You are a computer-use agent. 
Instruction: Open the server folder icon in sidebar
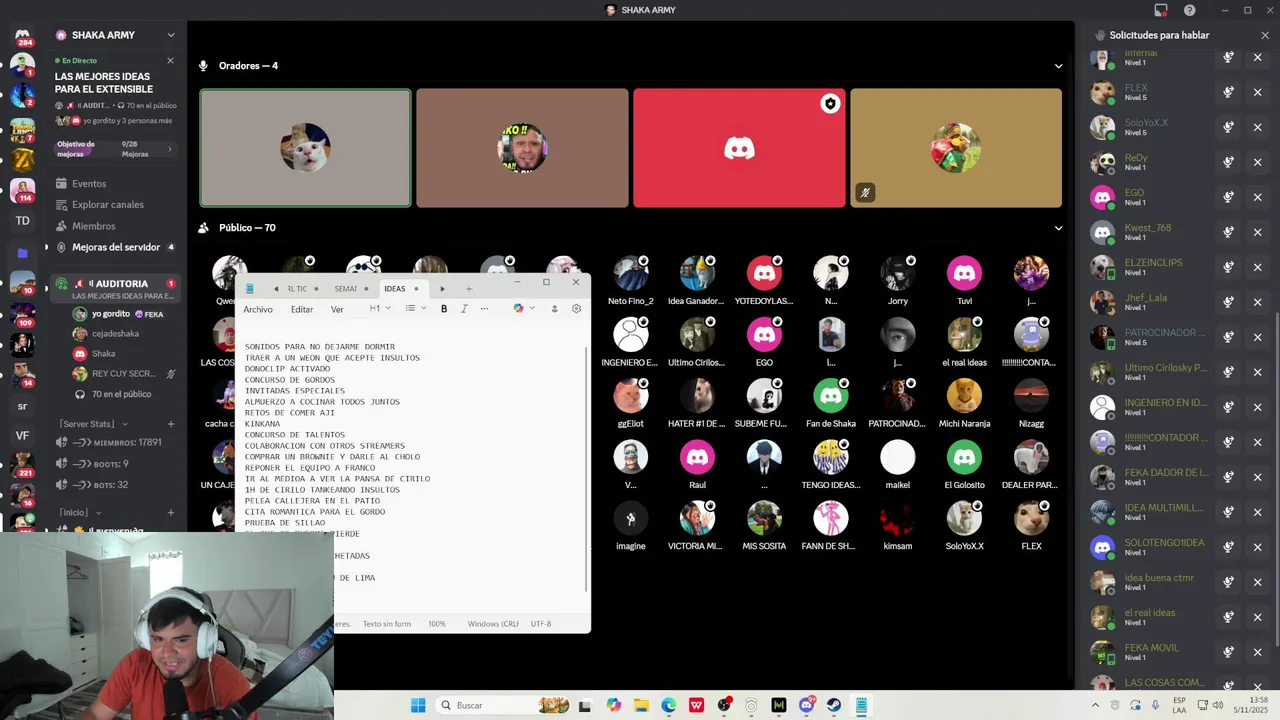pos(22,253)
